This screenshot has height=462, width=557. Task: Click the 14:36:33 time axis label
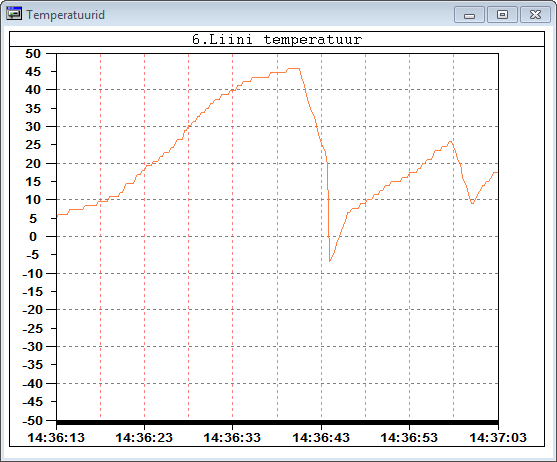[232, 437]
